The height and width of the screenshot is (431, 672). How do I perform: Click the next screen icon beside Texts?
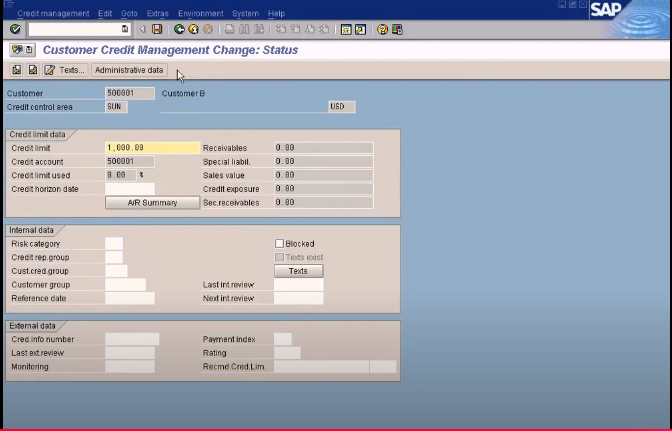(x=33, y=70)
